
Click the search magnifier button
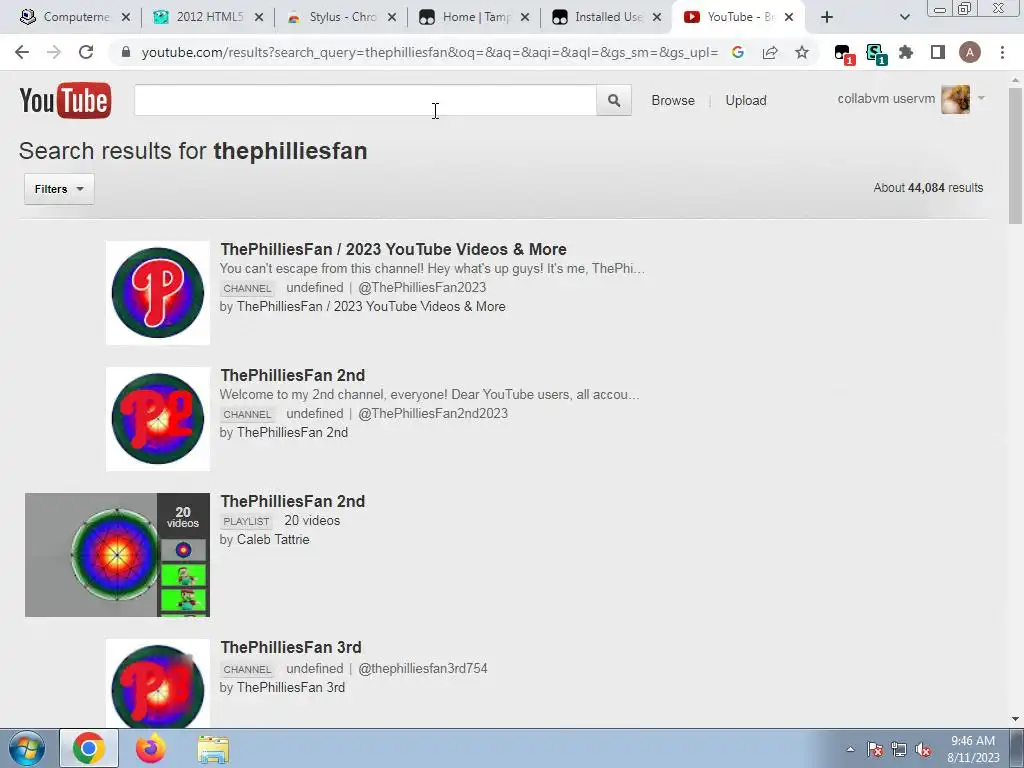coord(614,101)
